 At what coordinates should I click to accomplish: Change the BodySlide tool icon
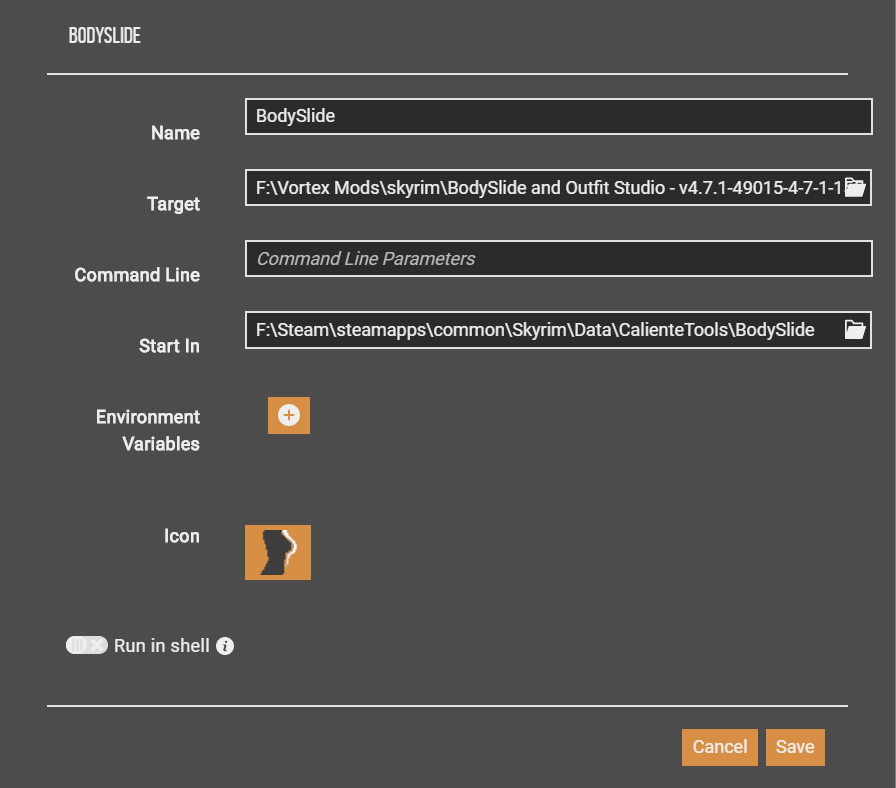point(278,552)
